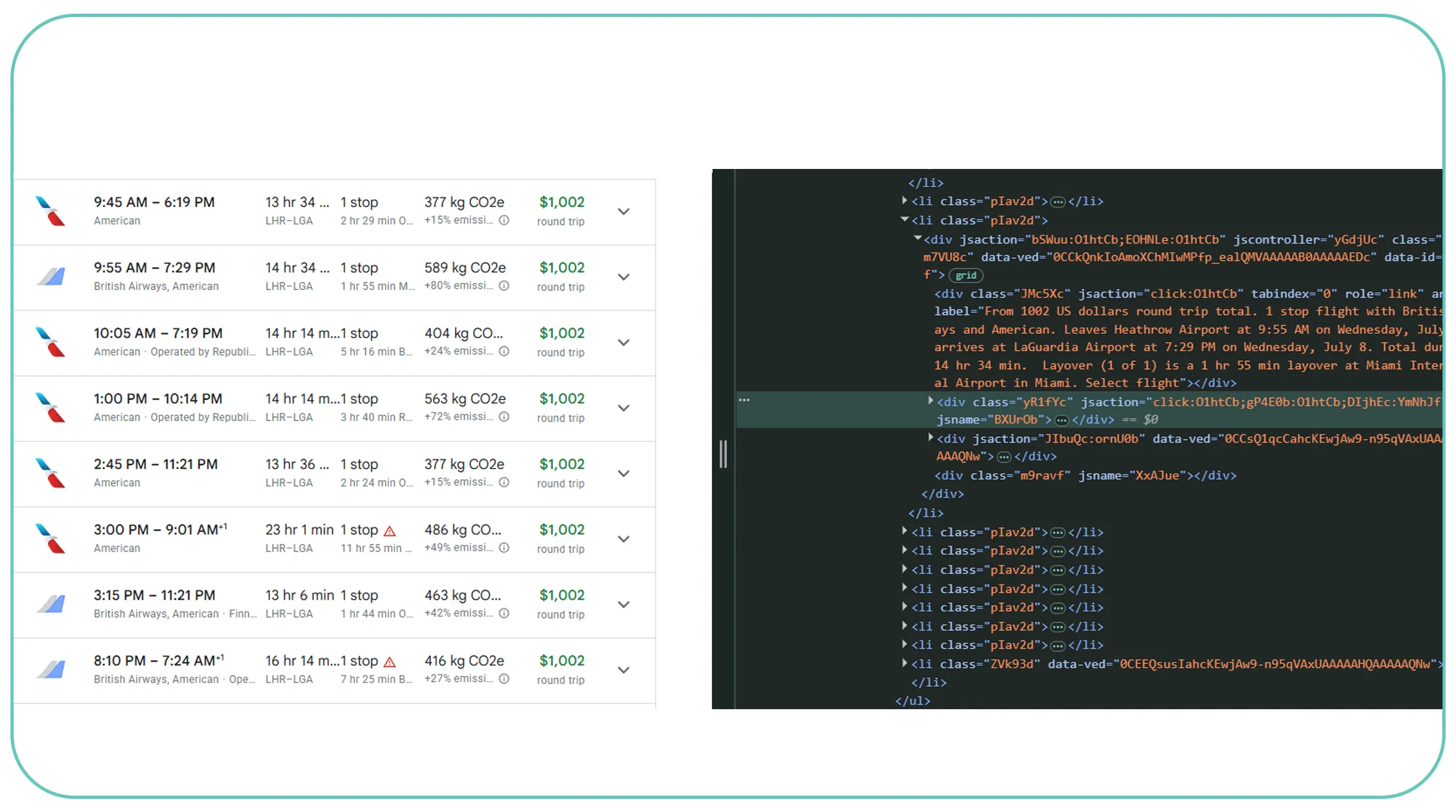Expand details of 9:55 AM – 7:29 PM flight
Screen dimensions: 1456x812
click(624, 277)
